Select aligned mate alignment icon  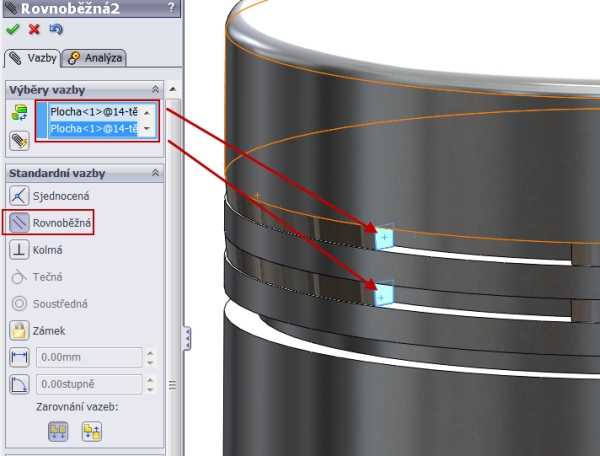(x=58, y=432)
